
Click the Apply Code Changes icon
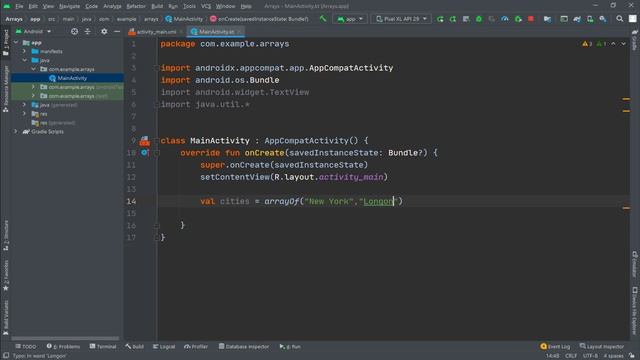(x=466, y=19)
